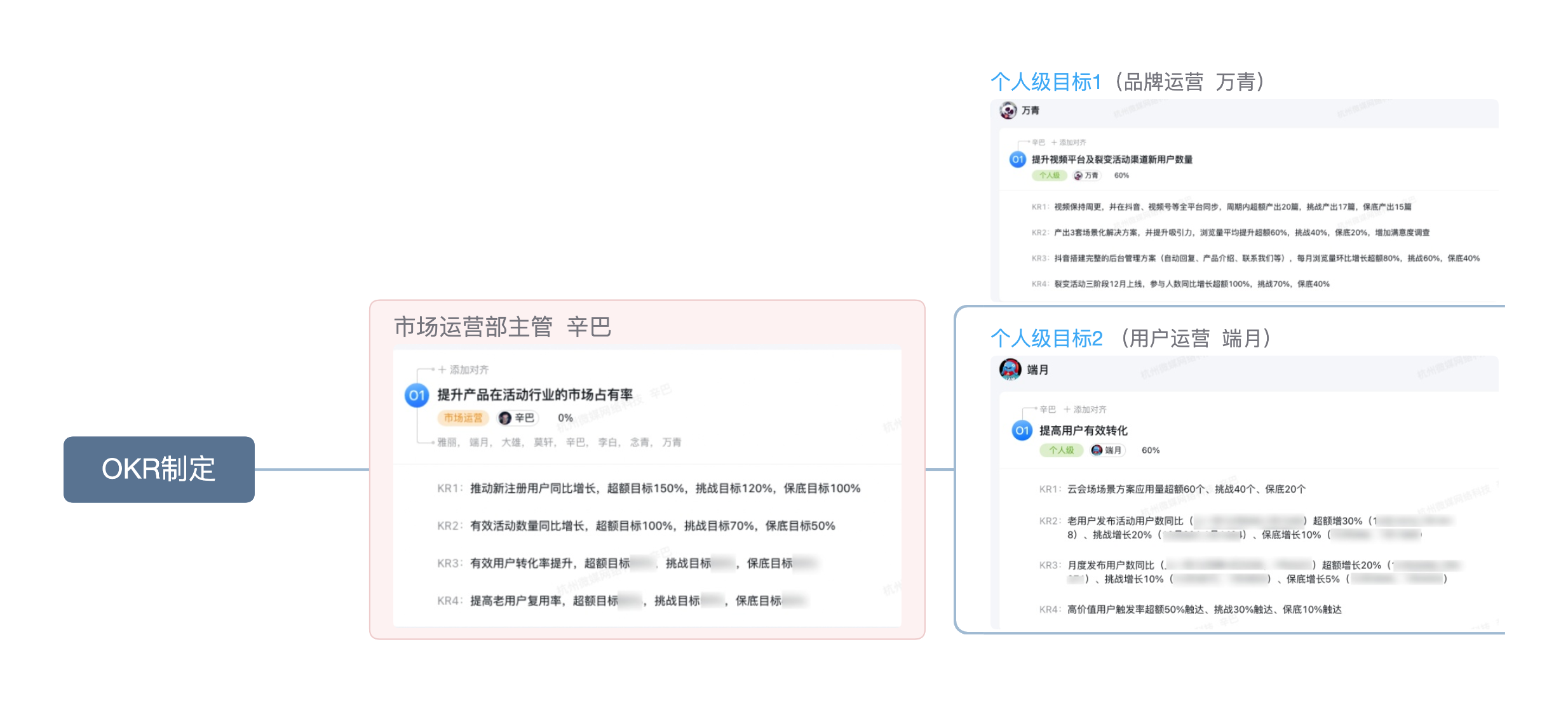Select the O1 icon of 提高用户有效转化 objective

[1021, 431]
